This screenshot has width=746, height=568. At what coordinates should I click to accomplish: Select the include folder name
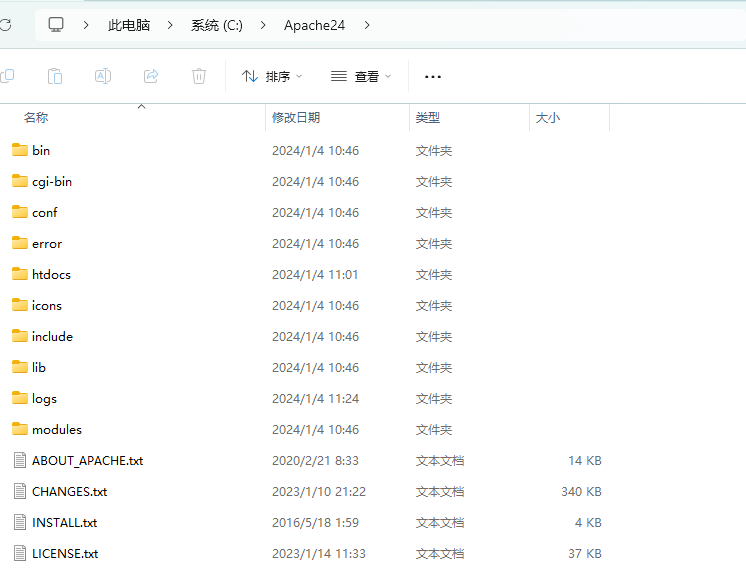click(52, 336)
